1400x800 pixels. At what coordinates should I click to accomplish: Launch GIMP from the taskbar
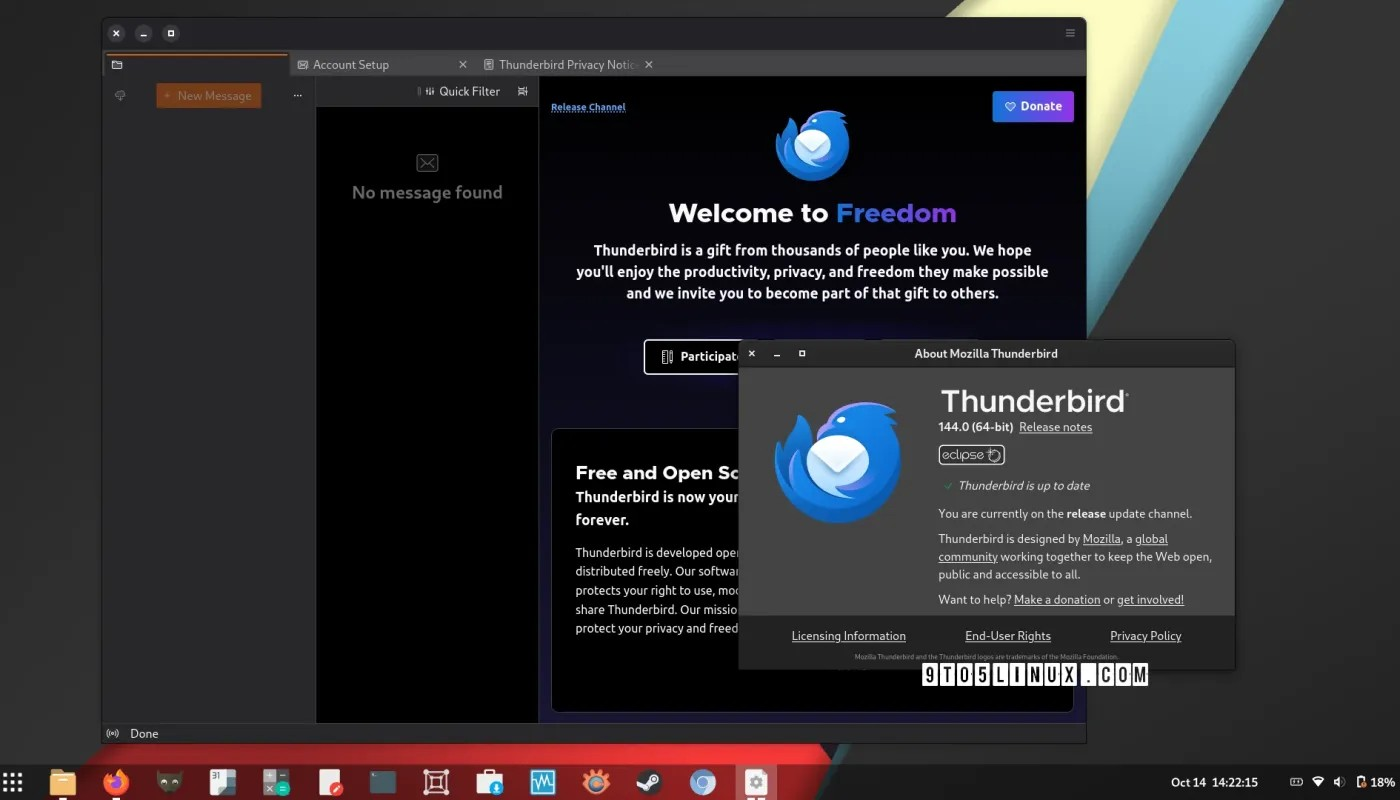[168, 782]
